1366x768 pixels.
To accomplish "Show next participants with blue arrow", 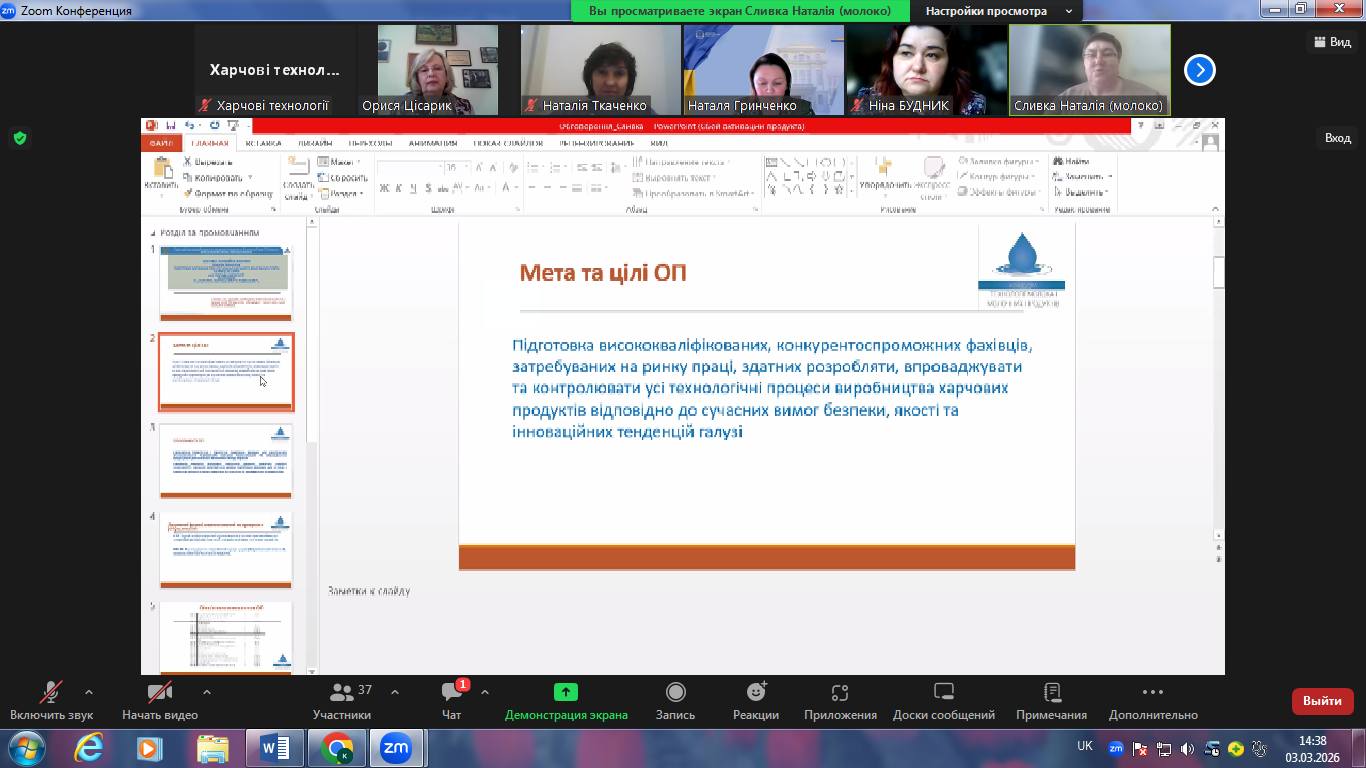I will click(x=1199, y=70).
